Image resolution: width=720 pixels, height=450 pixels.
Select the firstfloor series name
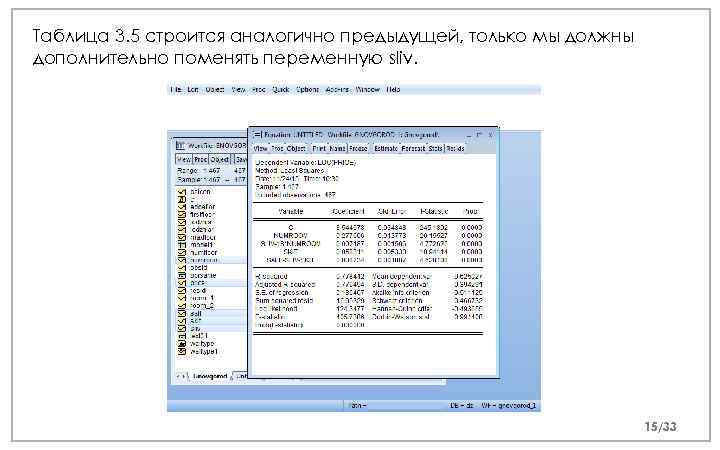coord(202,214)
